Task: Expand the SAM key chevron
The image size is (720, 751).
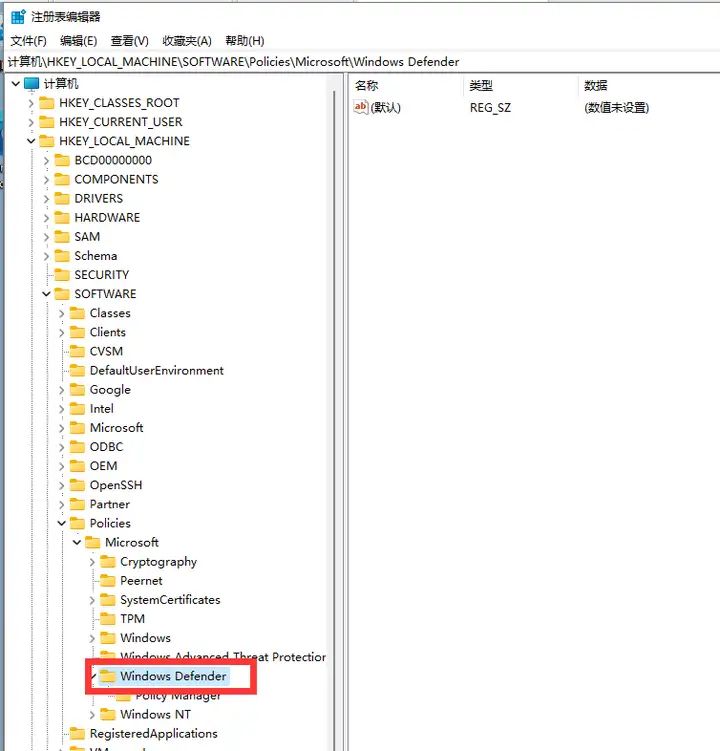Action: 46,237
